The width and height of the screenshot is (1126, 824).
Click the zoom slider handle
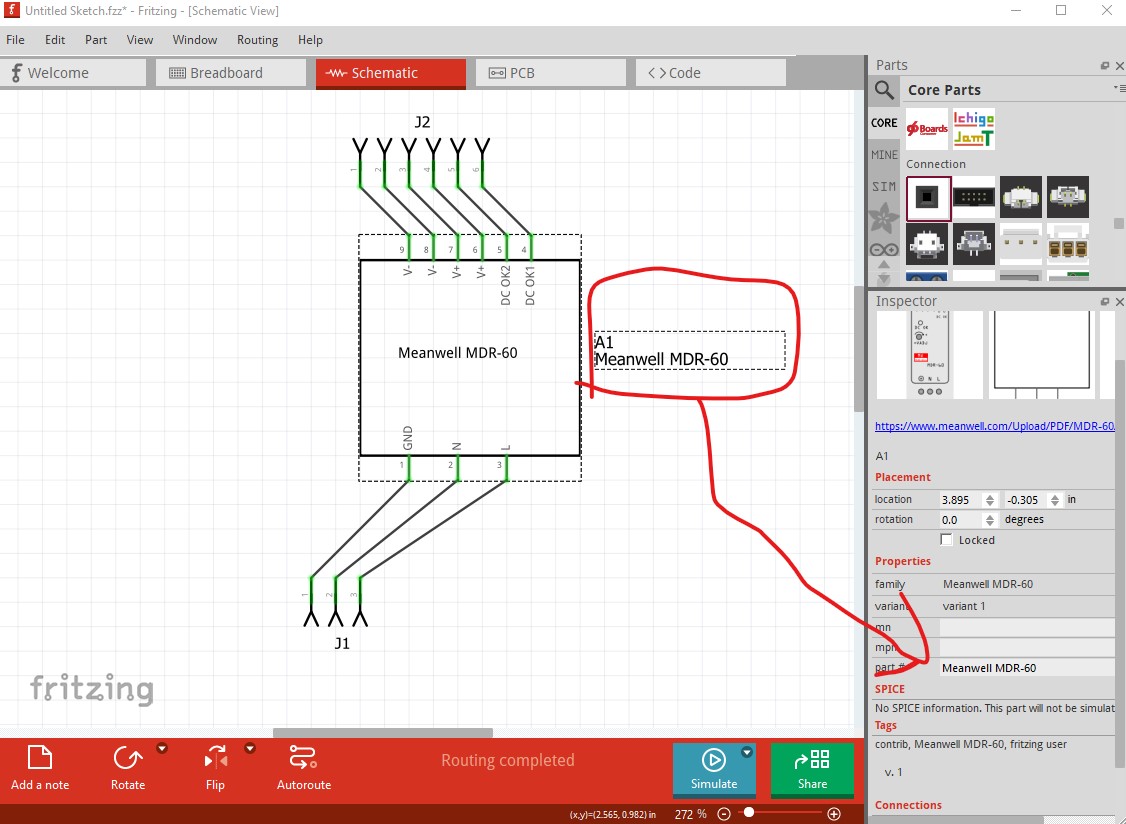click(x=749, y=813)
